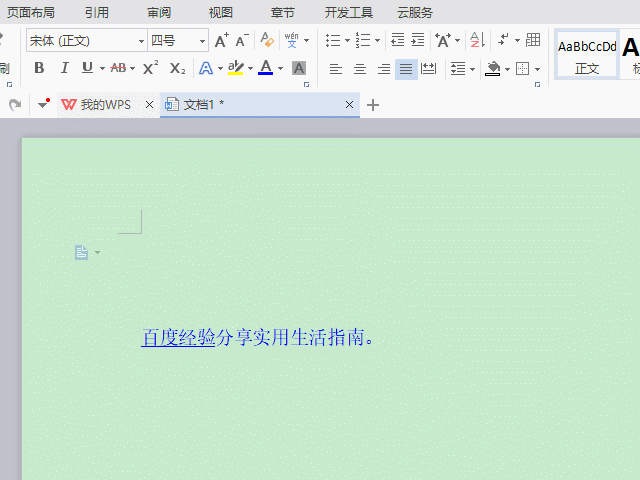This screenshot has height=480, width=640.
Task: Expand highlight color dropdown arrow
Action: 250,69
